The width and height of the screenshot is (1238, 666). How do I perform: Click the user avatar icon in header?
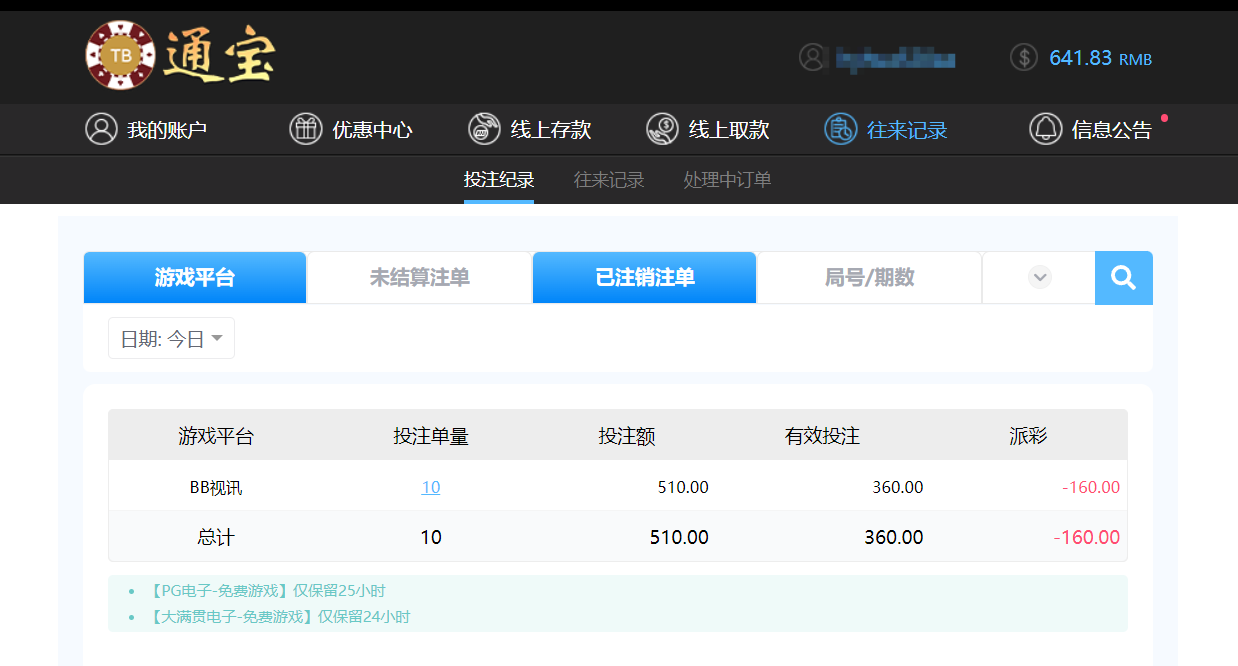(813, 57)
